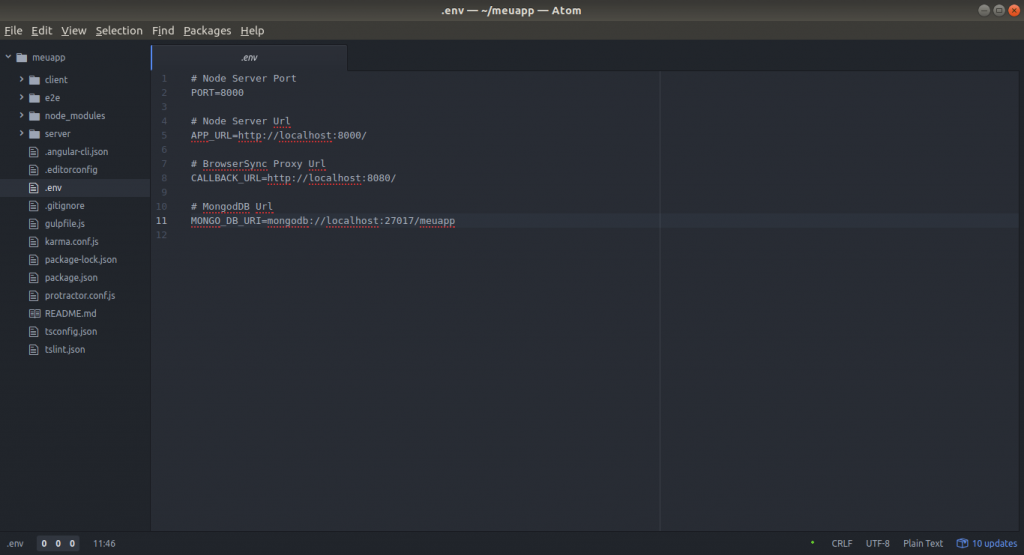This screenshot has height=555, width=1024.
Task: Click UTF-8 encoding selector
Action: [x=877, y=544]
